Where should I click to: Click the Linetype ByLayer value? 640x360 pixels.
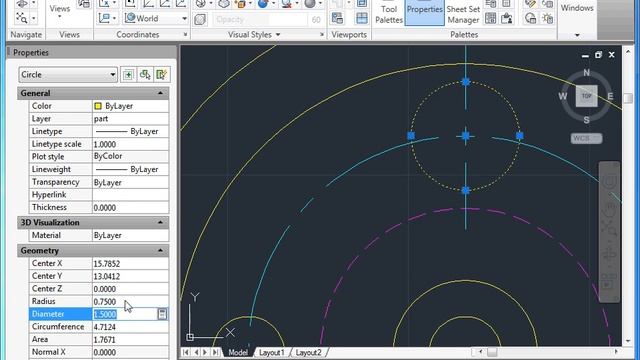click(130, 131)
